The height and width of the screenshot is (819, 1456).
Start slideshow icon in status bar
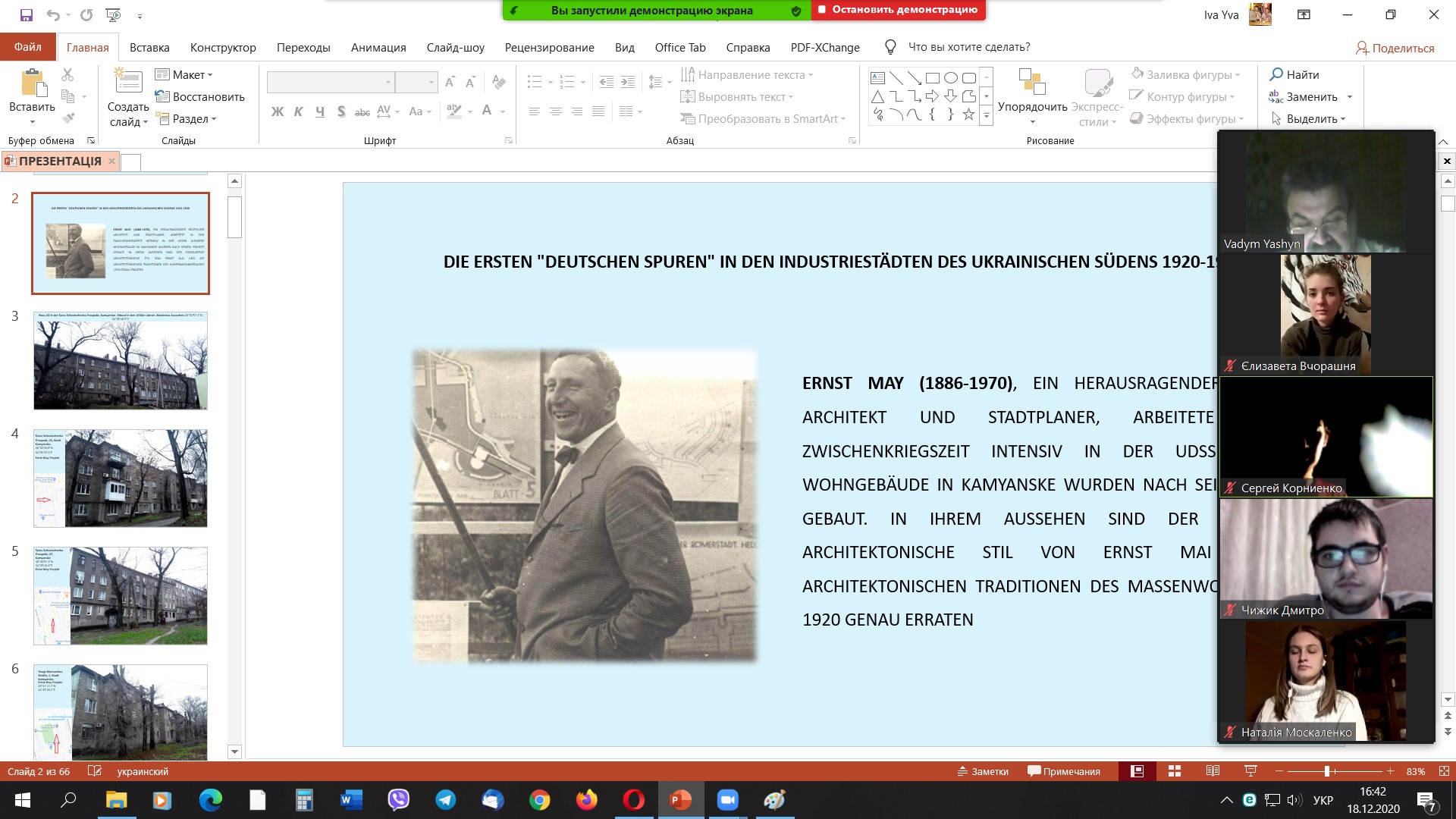tap(1250, 771)
